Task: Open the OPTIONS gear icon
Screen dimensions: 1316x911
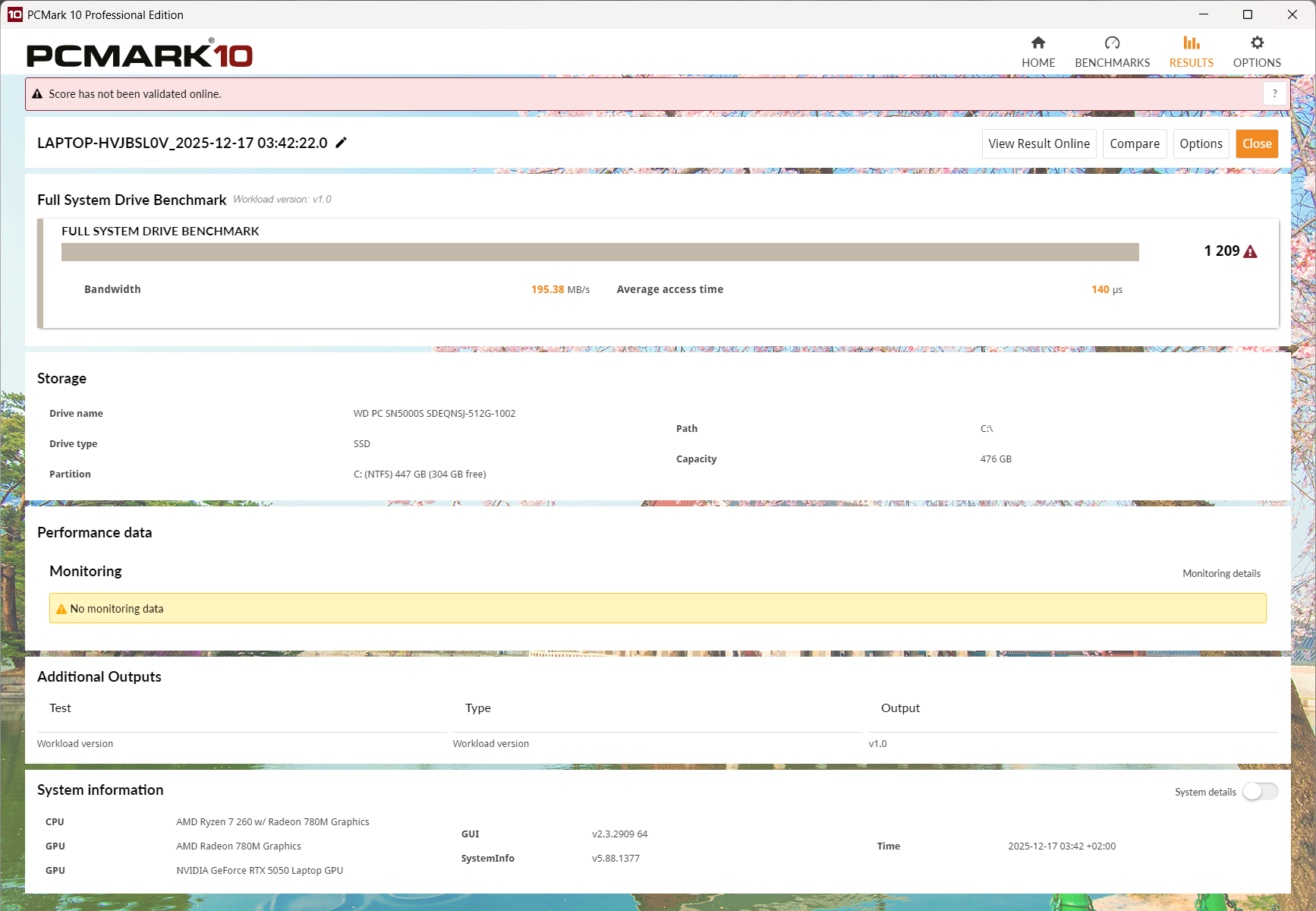Action: tap(1257, 43)
